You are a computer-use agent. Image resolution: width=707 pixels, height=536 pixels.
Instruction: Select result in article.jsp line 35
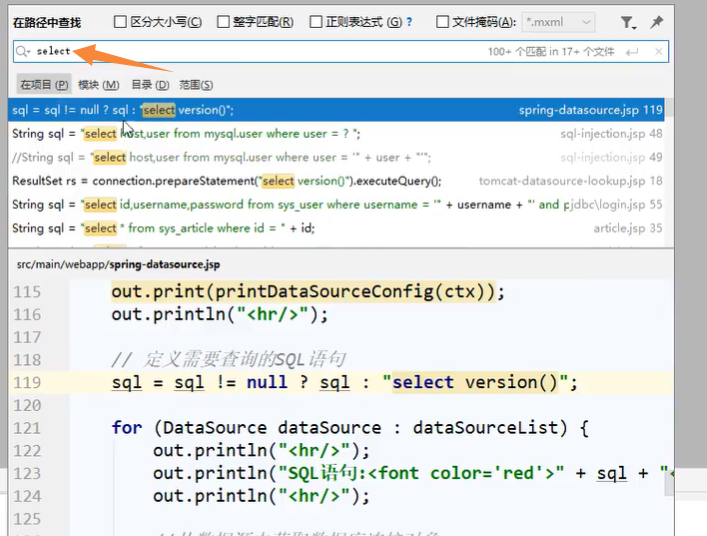336,228
